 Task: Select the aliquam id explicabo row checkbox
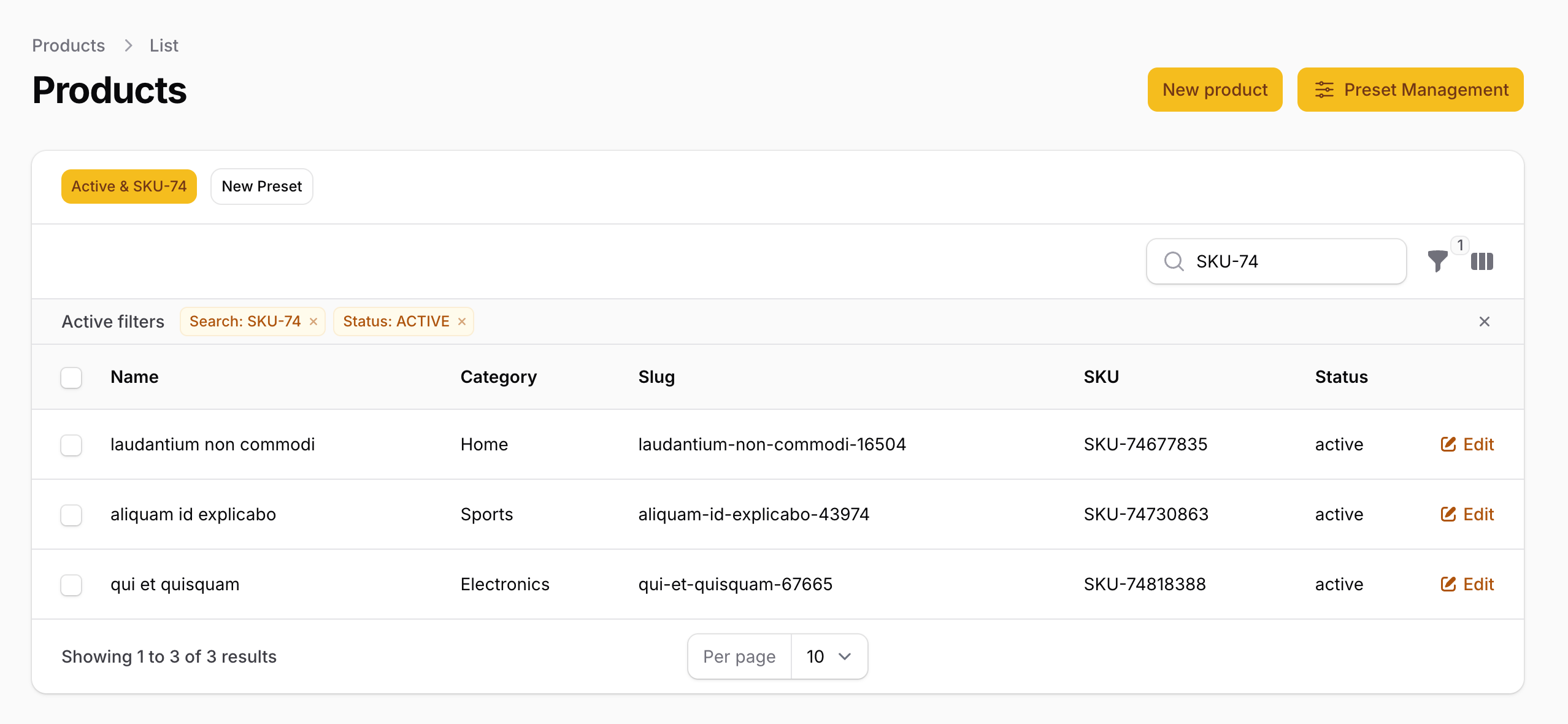[71, 515]
